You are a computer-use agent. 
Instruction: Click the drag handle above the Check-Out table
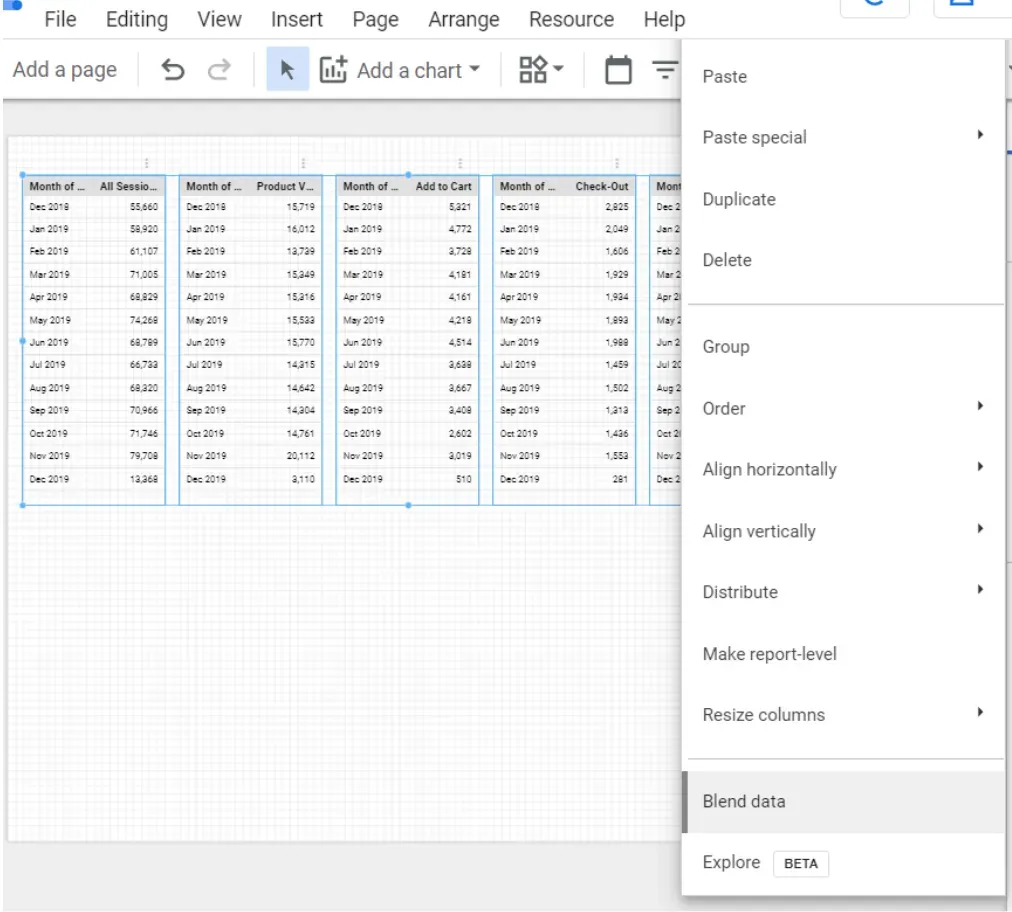tap(617, 163)
